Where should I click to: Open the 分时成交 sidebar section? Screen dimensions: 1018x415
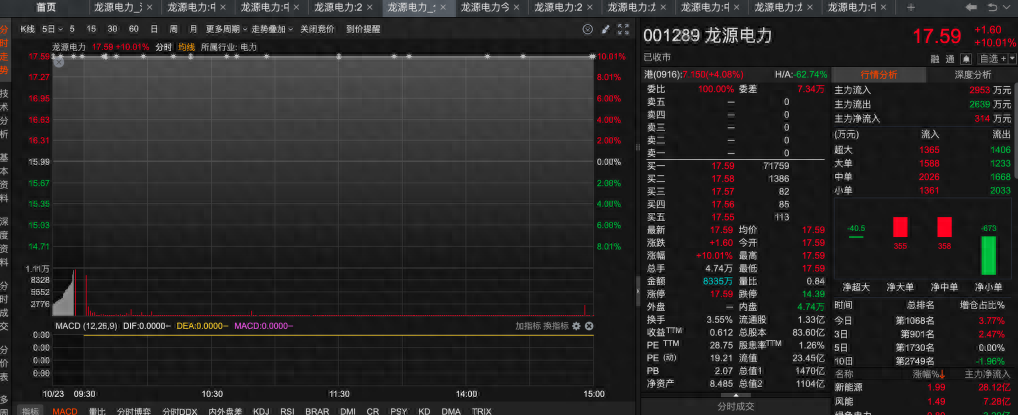5,305
